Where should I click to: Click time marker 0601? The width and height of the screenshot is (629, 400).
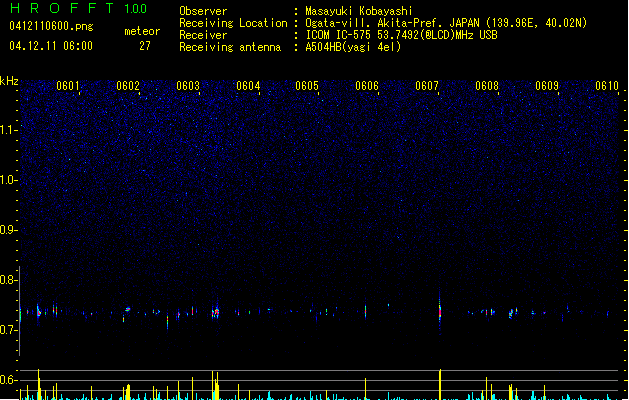[67, 85]
